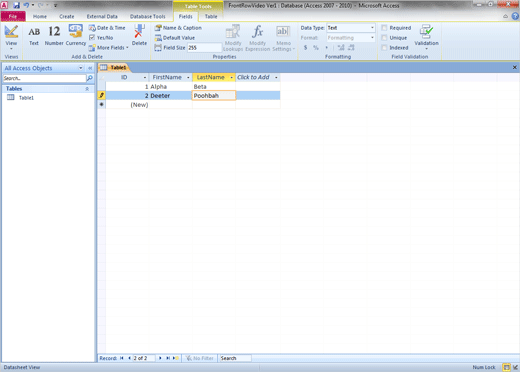Click the navigation pane Search box
Viewport: 520px width, 372px height.
[x=44, y=78]
